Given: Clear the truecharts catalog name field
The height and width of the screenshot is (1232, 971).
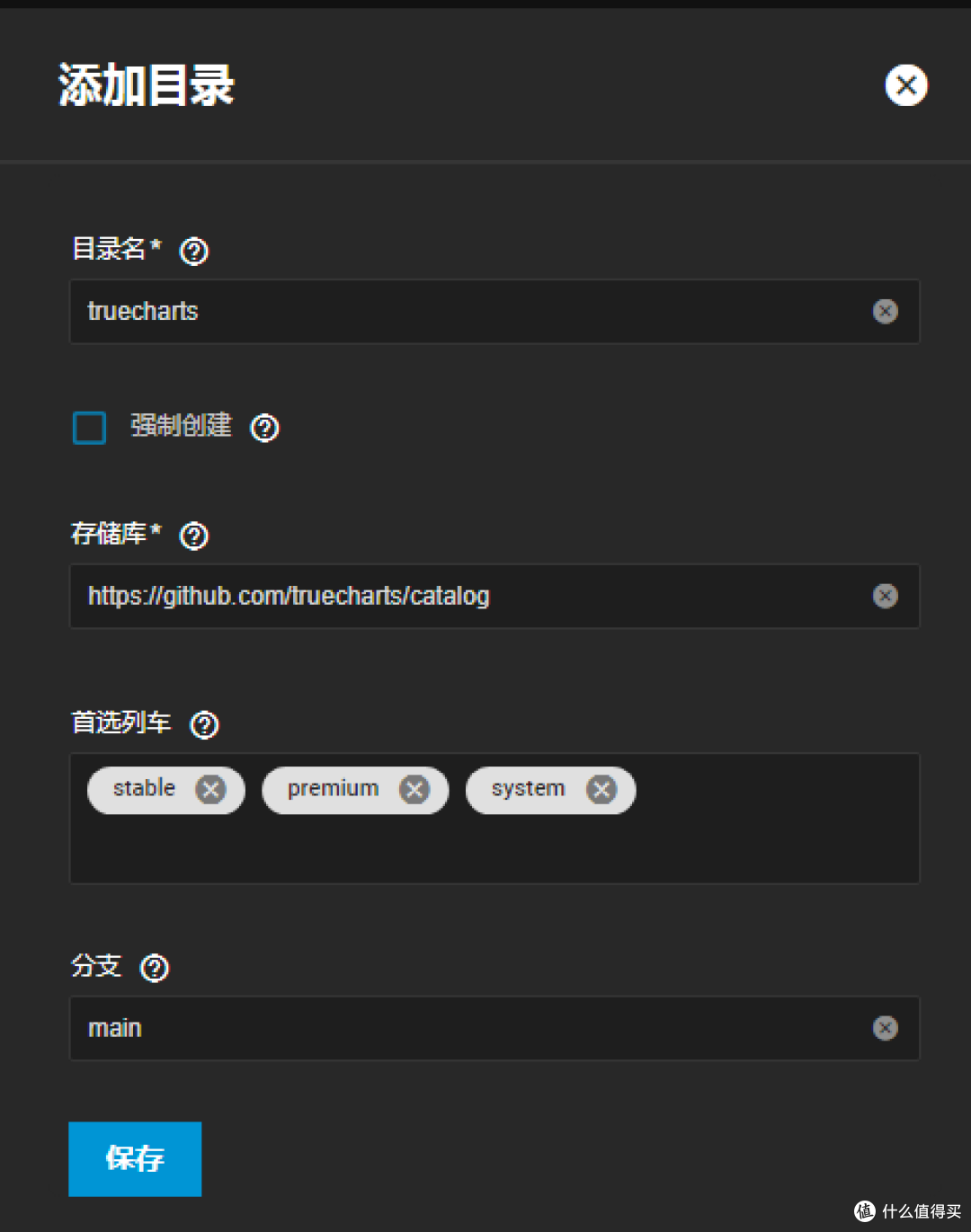Looking at the screenshot, I should coord(885,311).
